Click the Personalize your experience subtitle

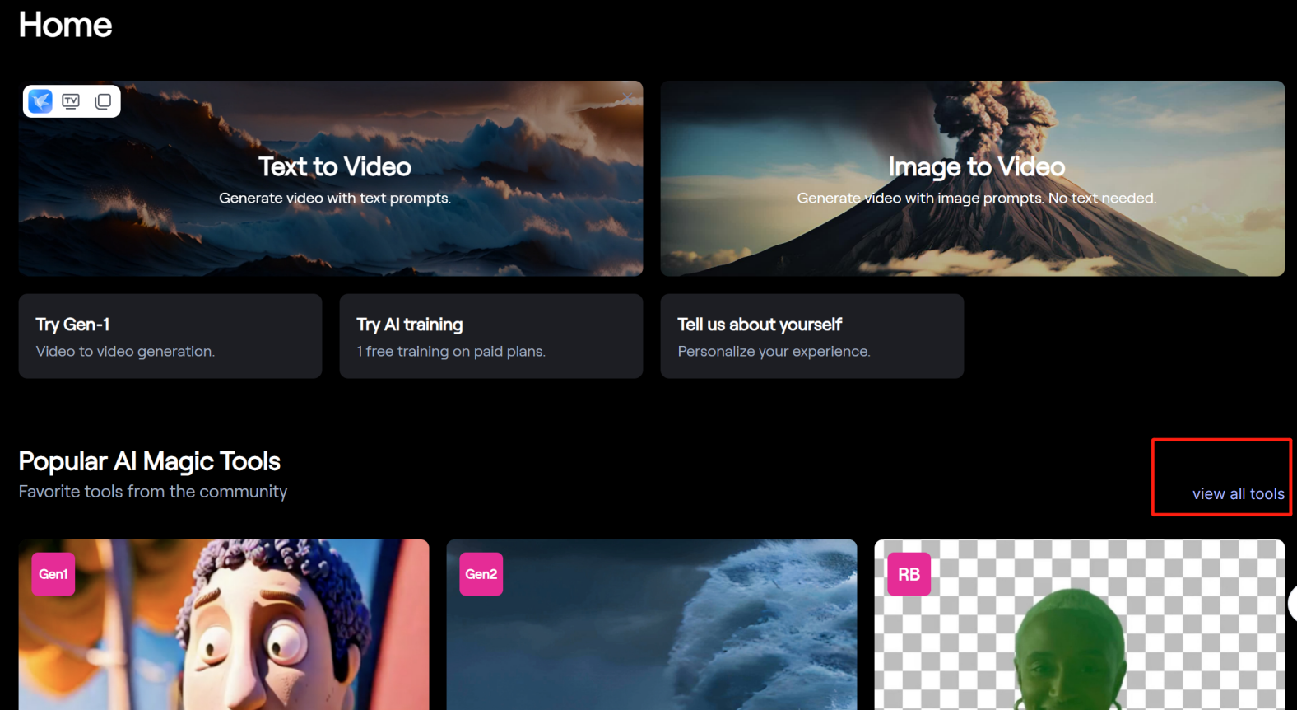pos(774,351)
